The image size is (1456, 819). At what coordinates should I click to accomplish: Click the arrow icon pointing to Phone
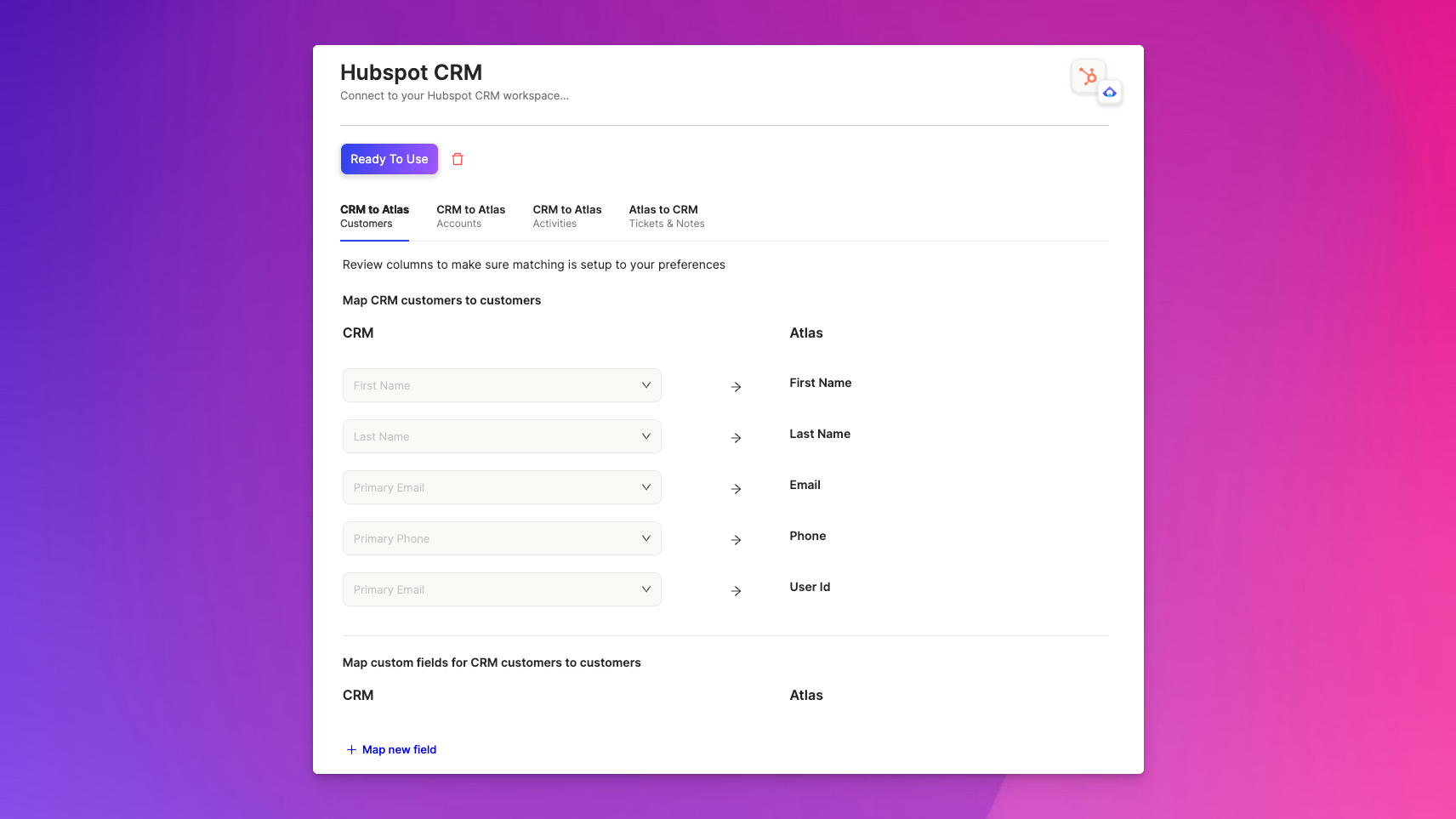point(737,540)
